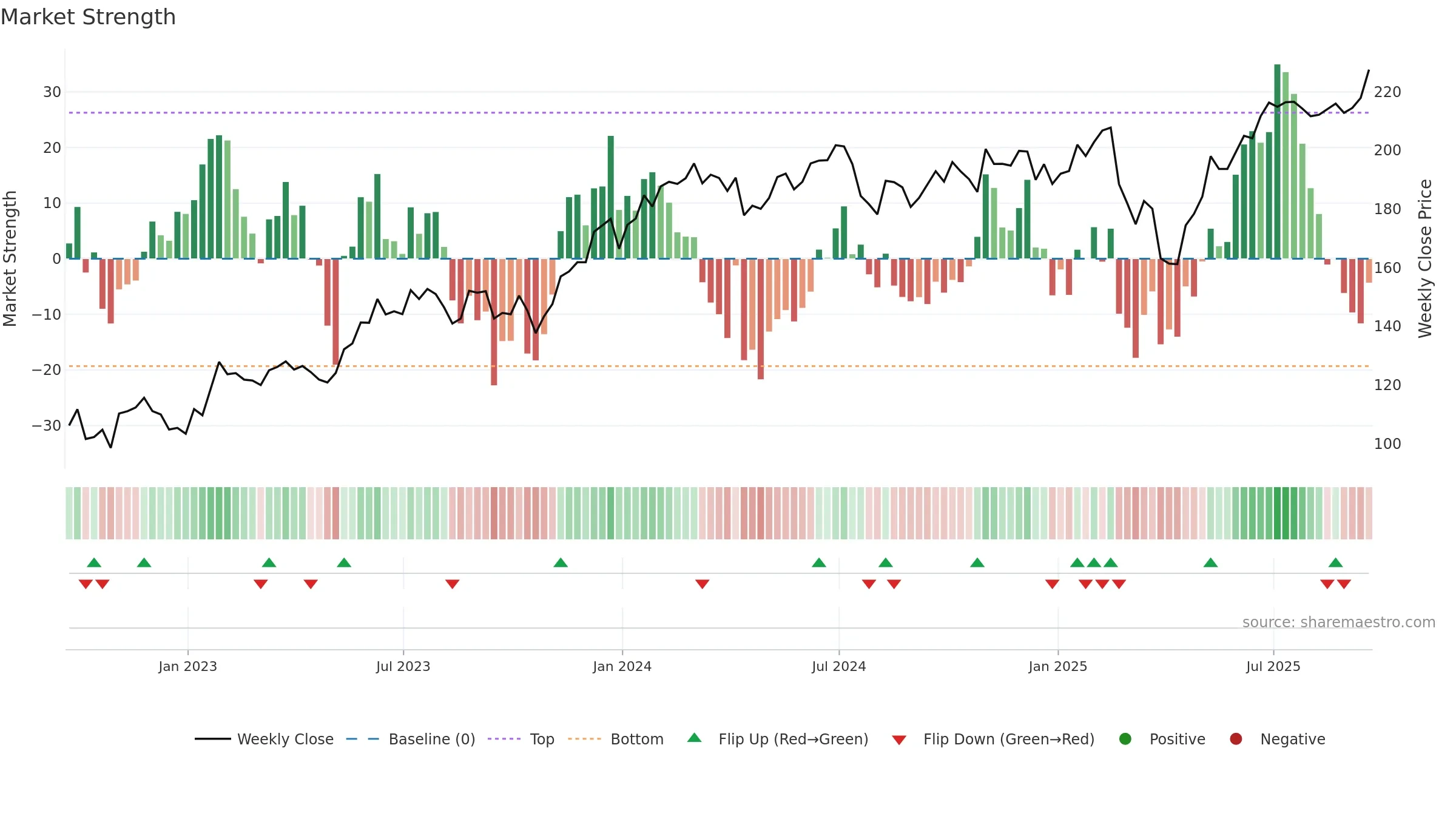The width and height of the screenshot is (1456, 819).
Task: Click the 200 price axis tick label
Action: tap(1387, 150)
